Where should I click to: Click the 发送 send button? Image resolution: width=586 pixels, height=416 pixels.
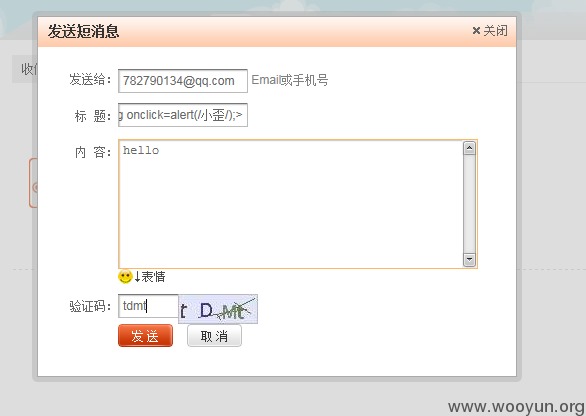click(145, 336)
